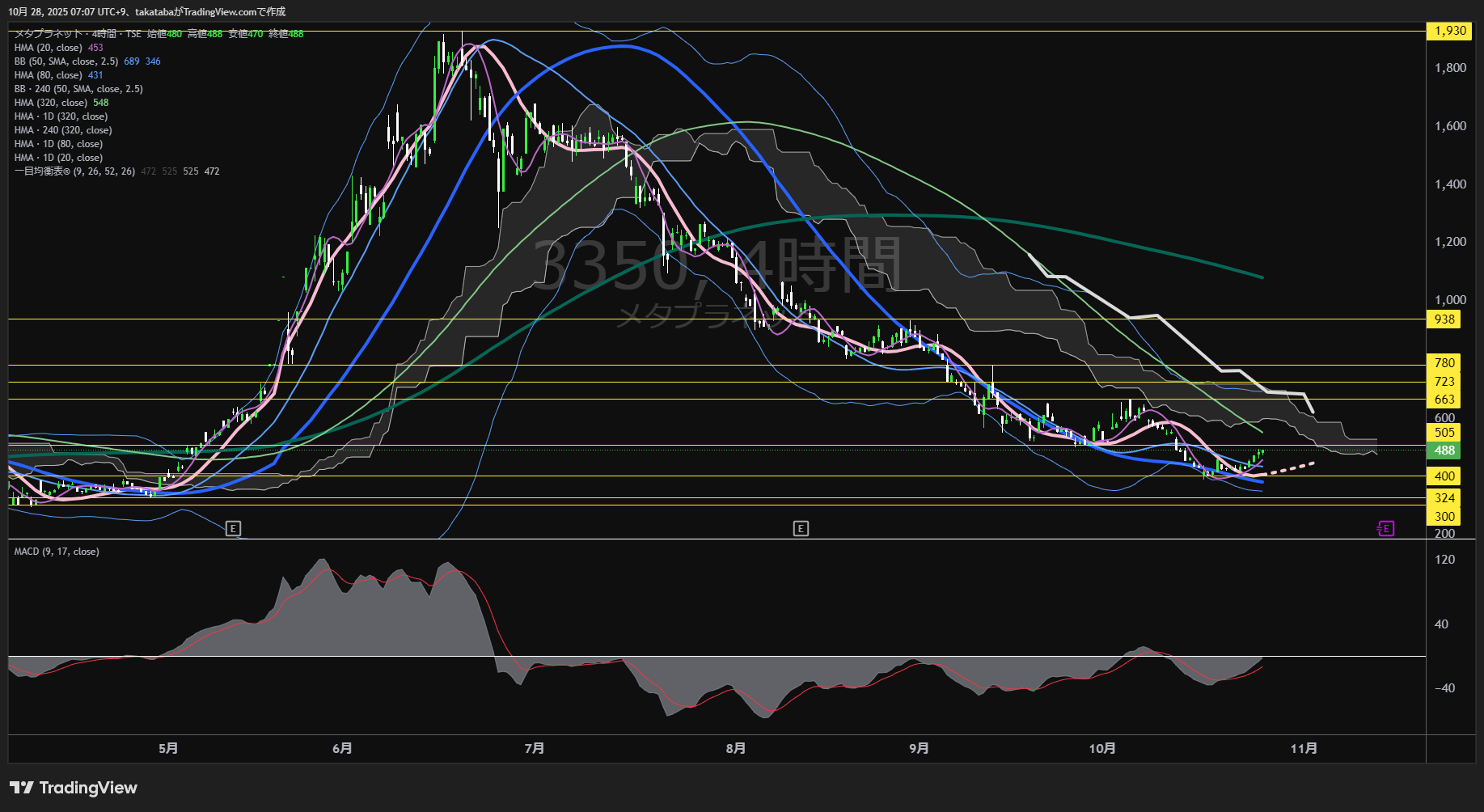Click the 10月 label on time axis
Image resolution: width=1484 pixels, height=812 pixels.
pos(1102,749)
